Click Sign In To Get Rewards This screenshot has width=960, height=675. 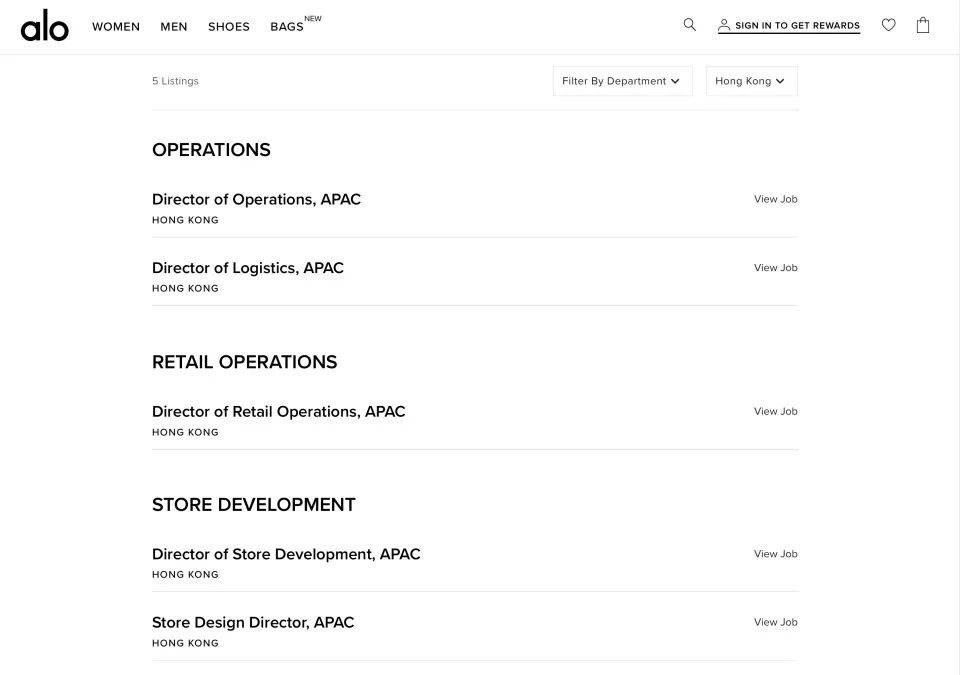click(x=797, y=26)
